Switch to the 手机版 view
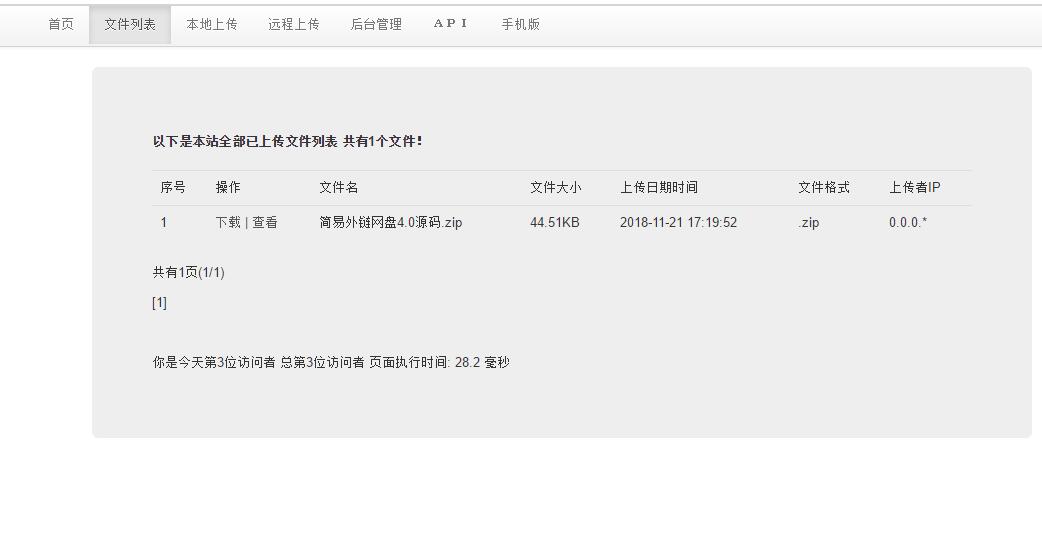This screenshot has height=534, width=1042. coord(520,24)
